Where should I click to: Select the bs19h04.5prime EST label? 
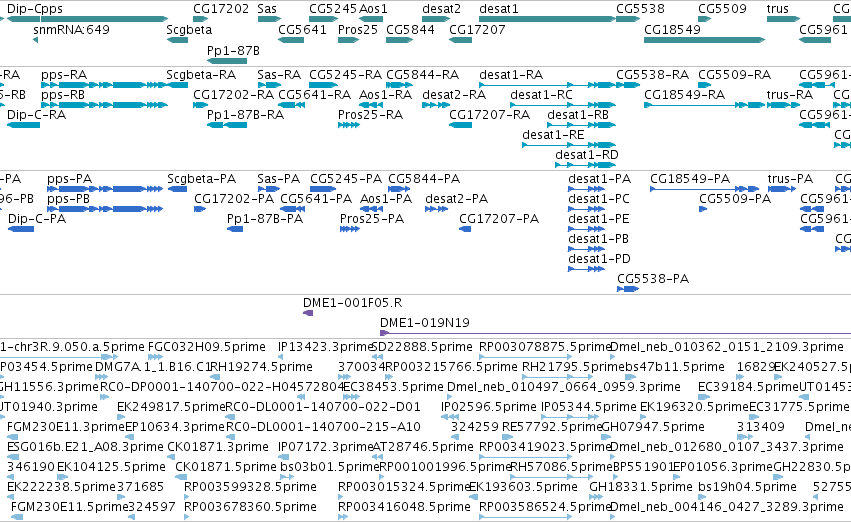pyautogui.click(x=747, y=486)
